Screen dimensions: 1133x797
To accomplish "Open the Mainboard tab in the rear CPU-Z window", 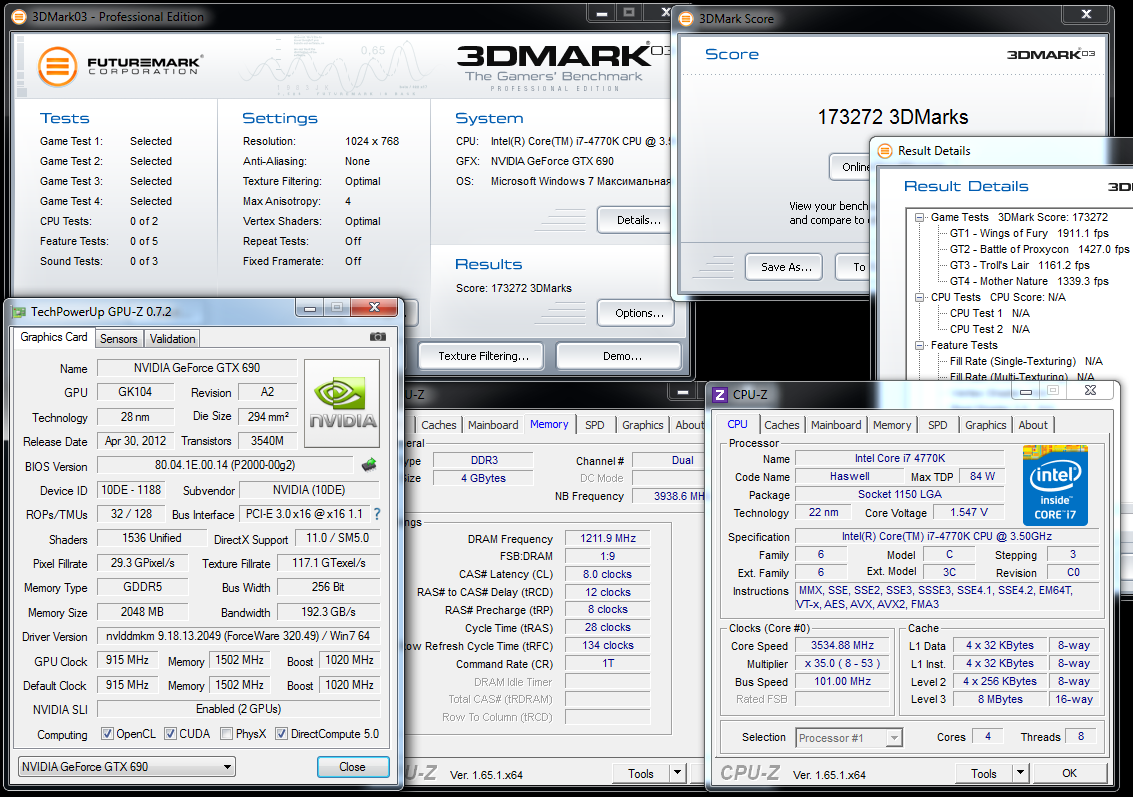I will pos(493,425).
